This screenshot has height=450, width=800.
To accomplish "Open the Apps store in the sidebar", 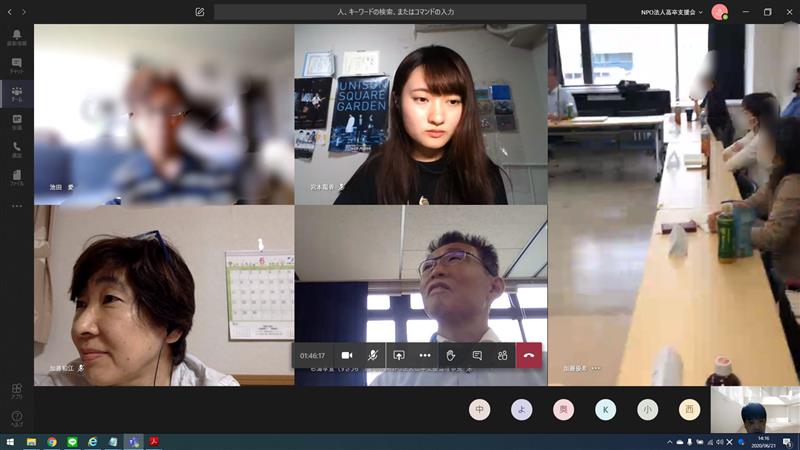I will click(x=16, y=390).
